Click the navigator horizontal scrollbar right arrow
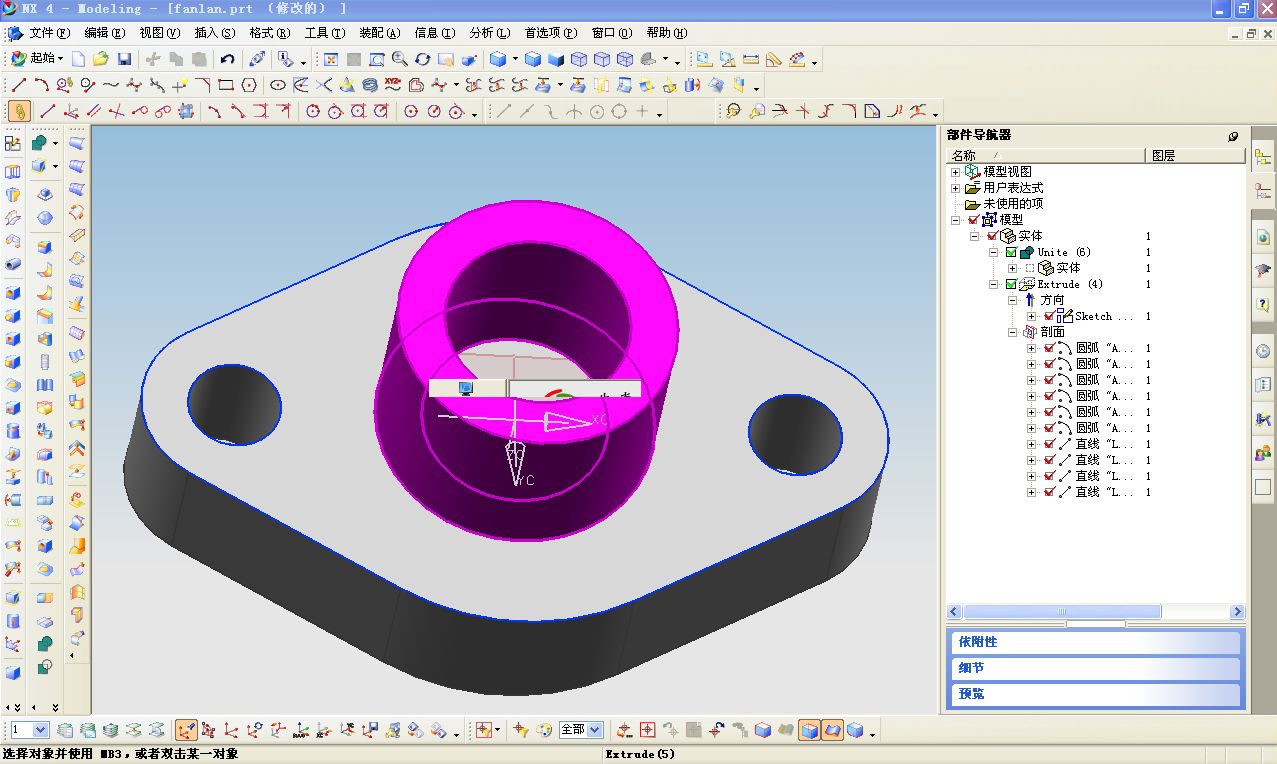The width and height of the screenshot is (1277, 764). (x=1237, y=612)
